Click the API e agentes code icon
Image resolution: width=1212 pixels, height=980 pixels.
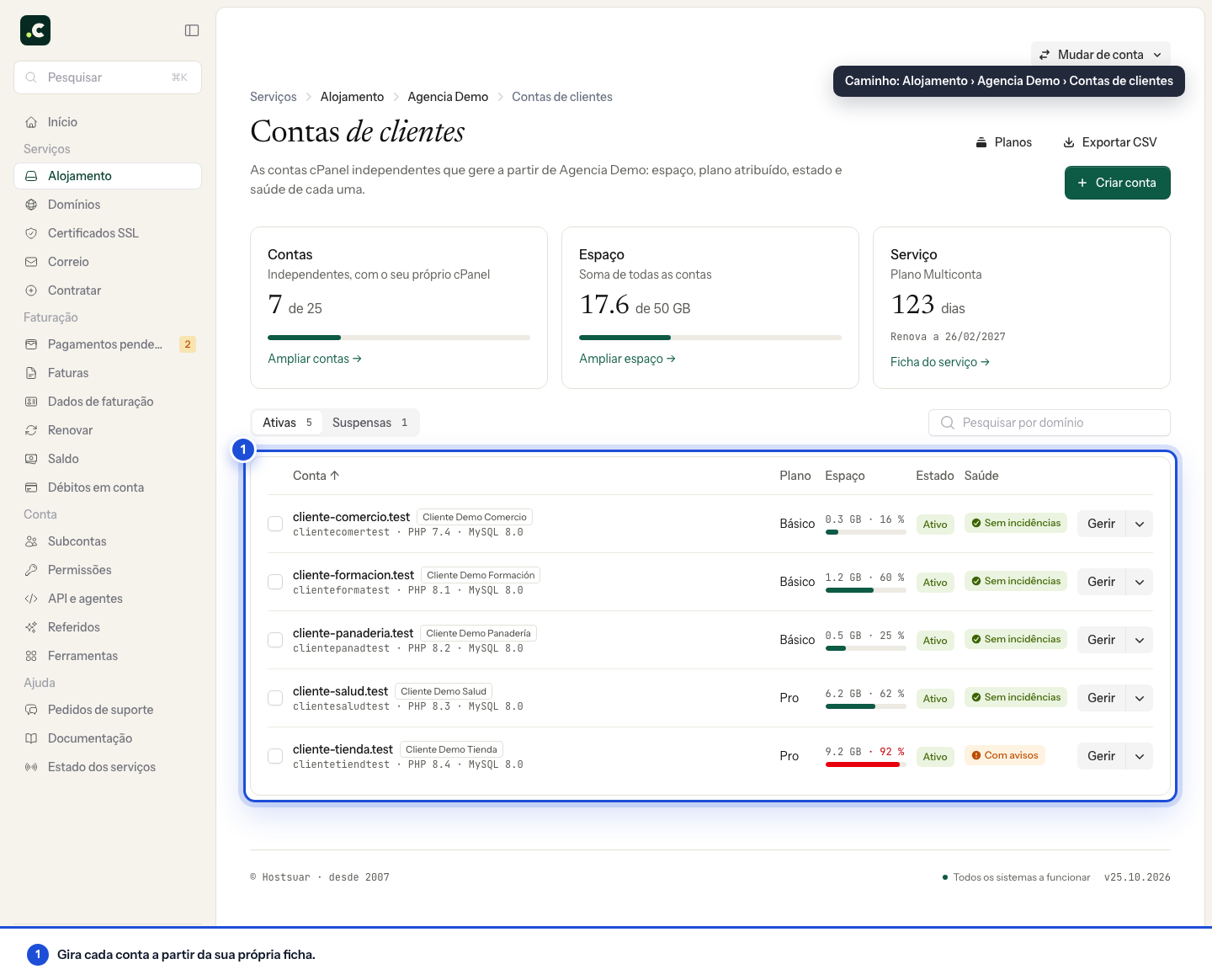[x=31, y=599]
